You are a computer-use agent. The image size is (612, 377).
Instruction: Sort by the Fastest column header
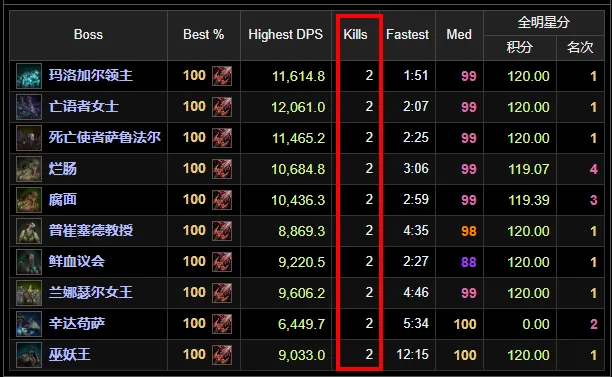[x=407, y=35]
